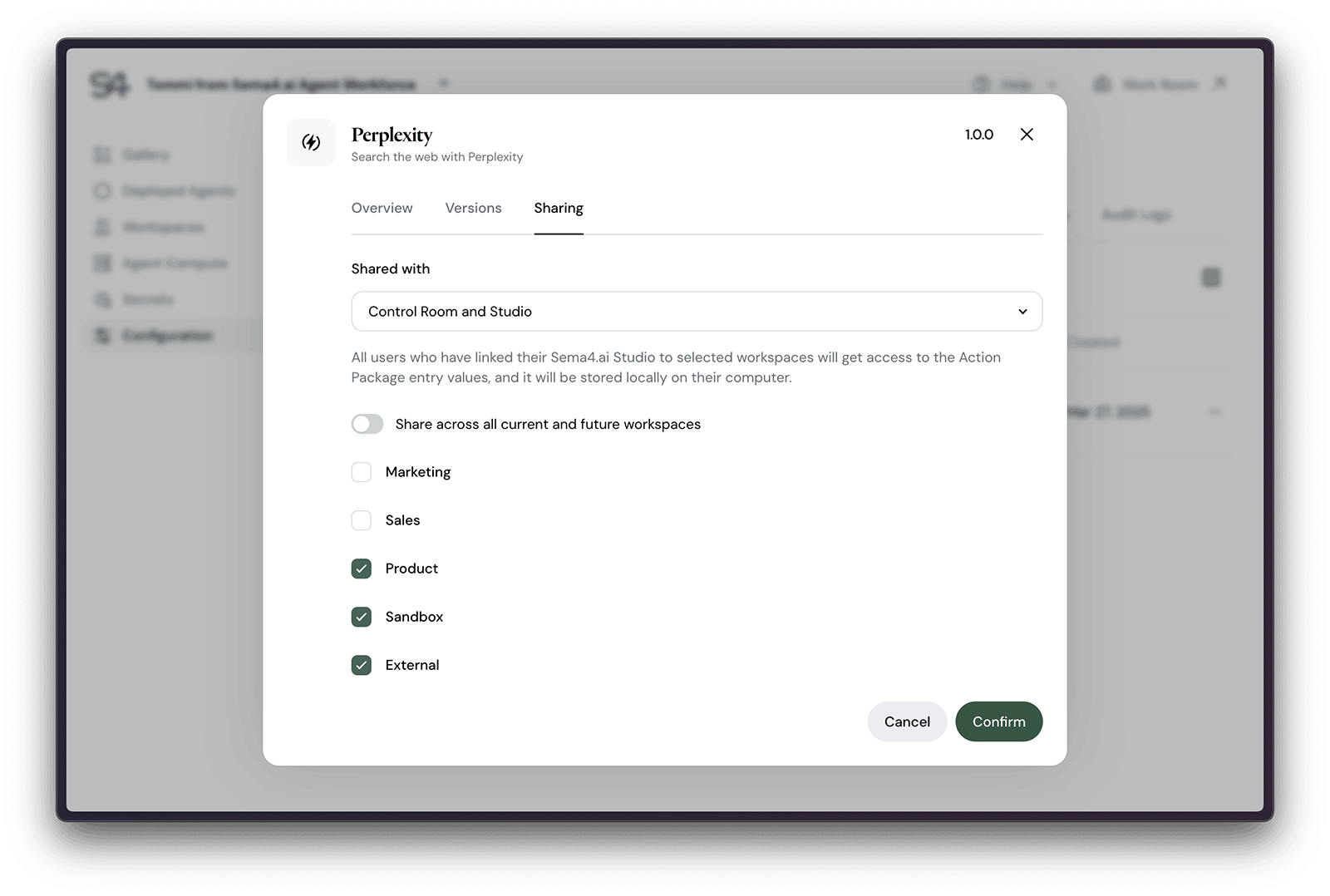The height and width of the screenshot is (896, 1330).
Task: Enable sharing across all current and future workspaces
Action: click(367, 424)
